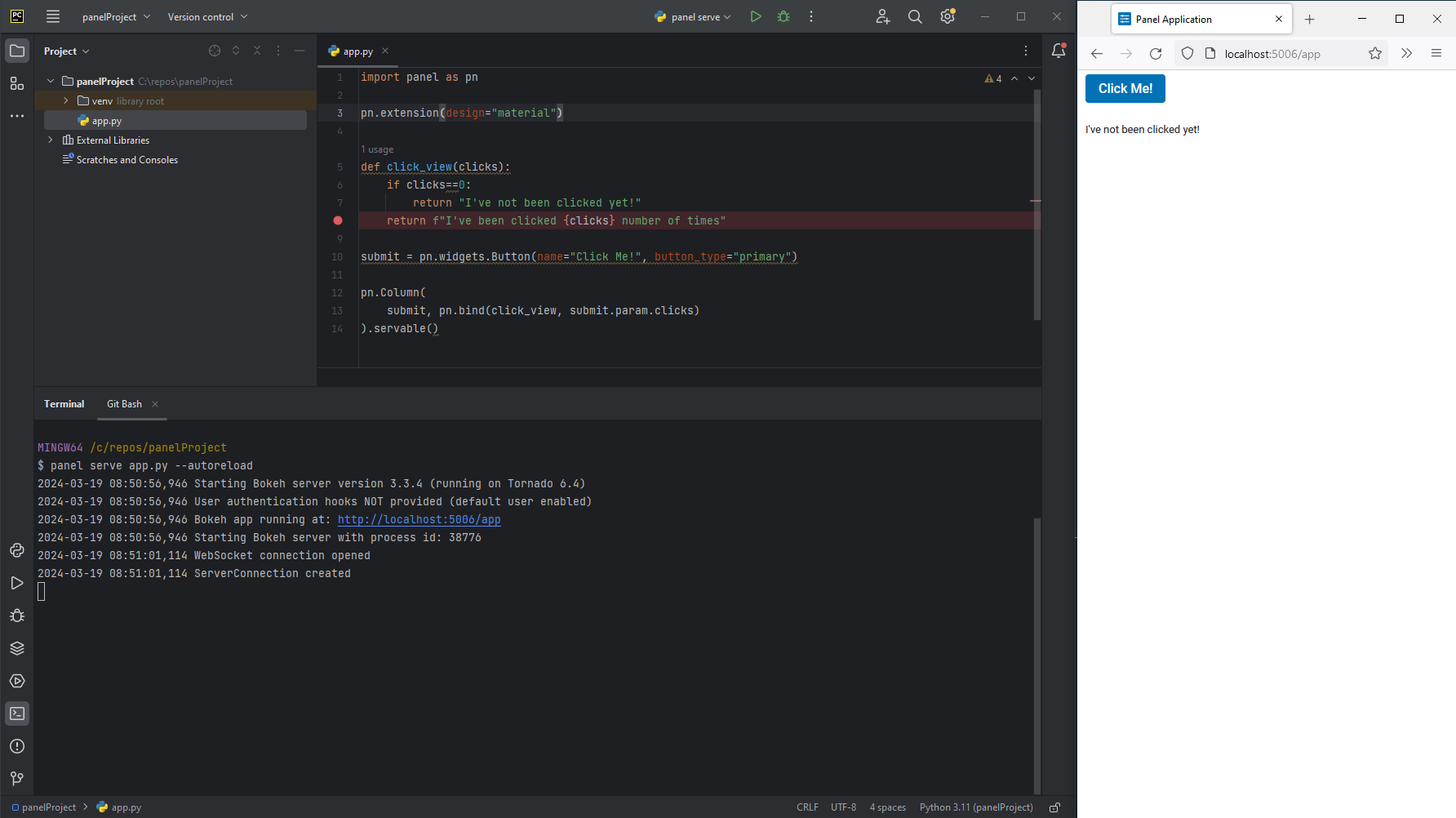Expand External Libraries node
Viewport: 1456px width, 818px height.
51,140
